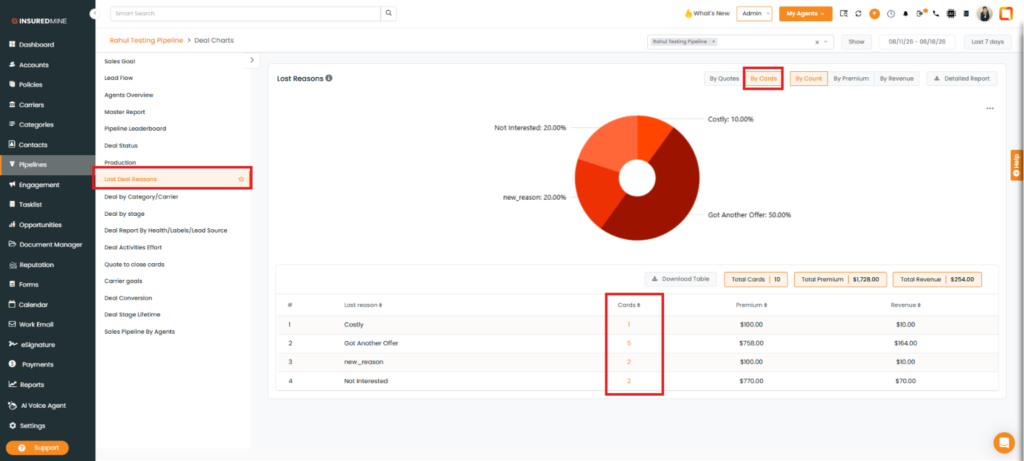Expand the My Agents dropdown

click(x=805, y=14)
